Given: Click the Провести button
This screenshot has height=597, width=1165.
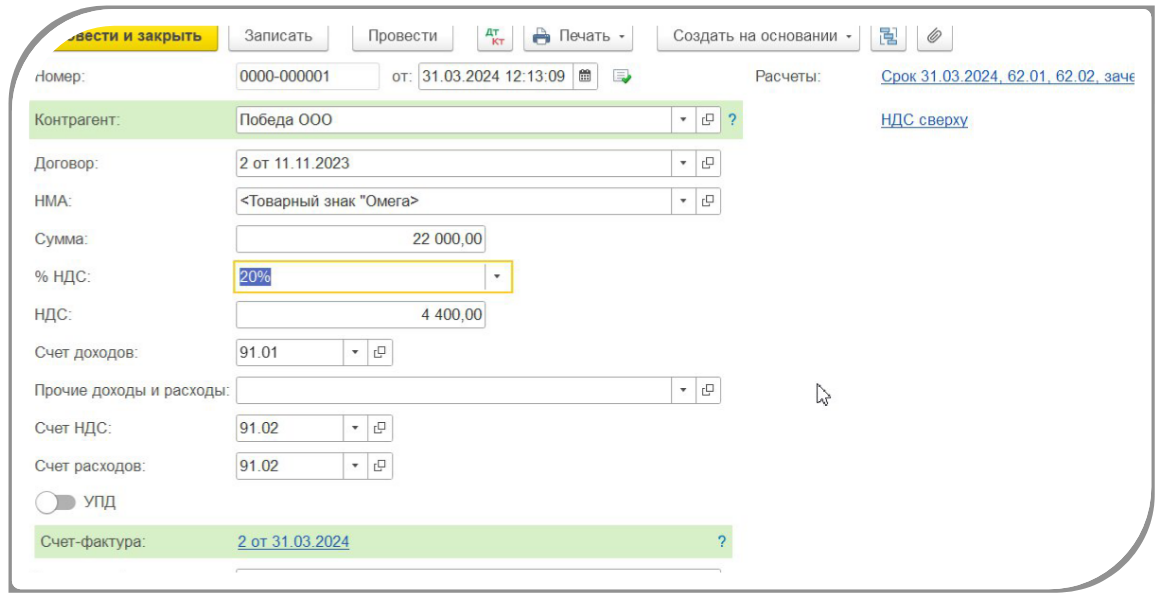Looking at the screenshot, I should click(x=402, y=36).
